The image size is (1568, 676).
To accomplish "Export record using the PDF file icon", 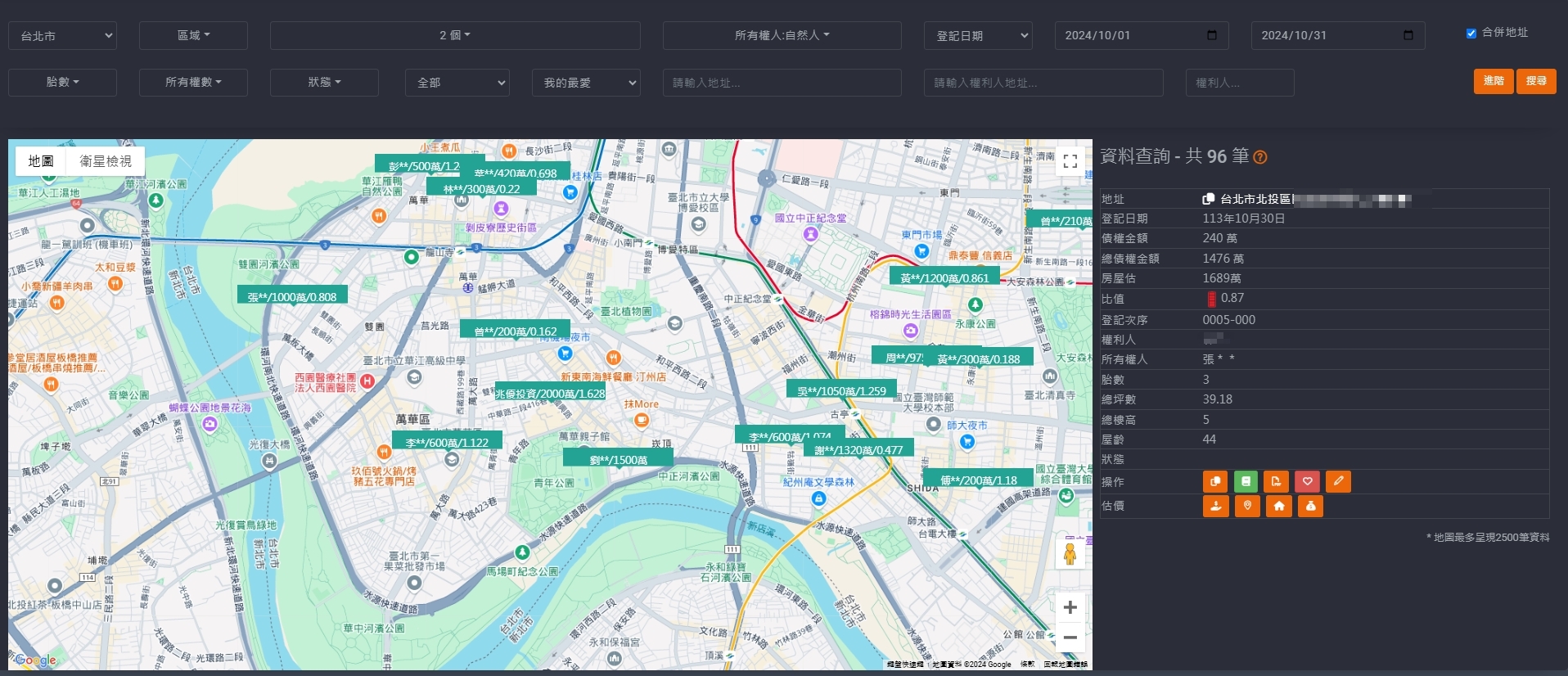I will point(1276,481).
